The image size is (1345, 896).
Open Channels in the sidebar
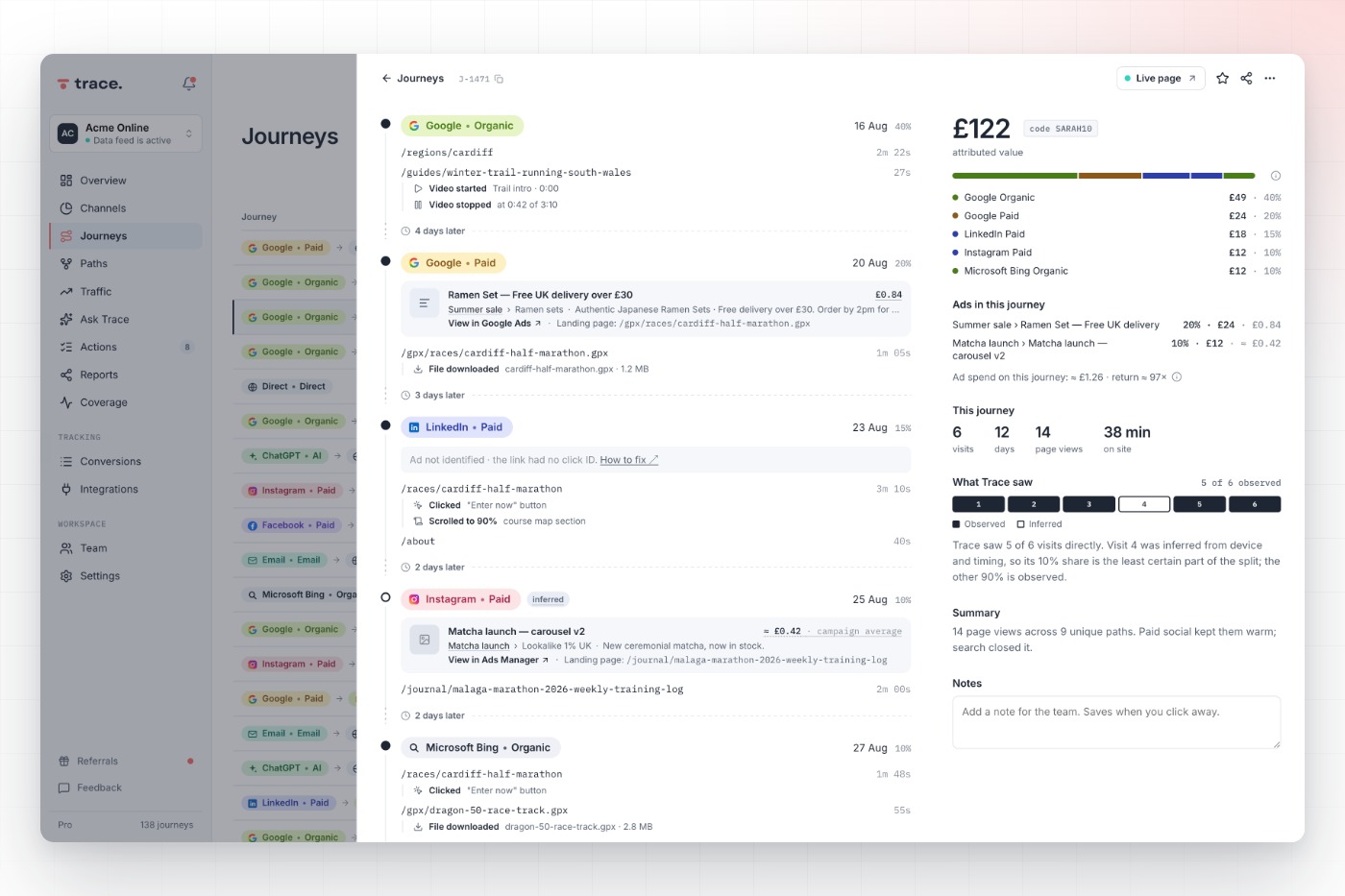pos(126,208)
